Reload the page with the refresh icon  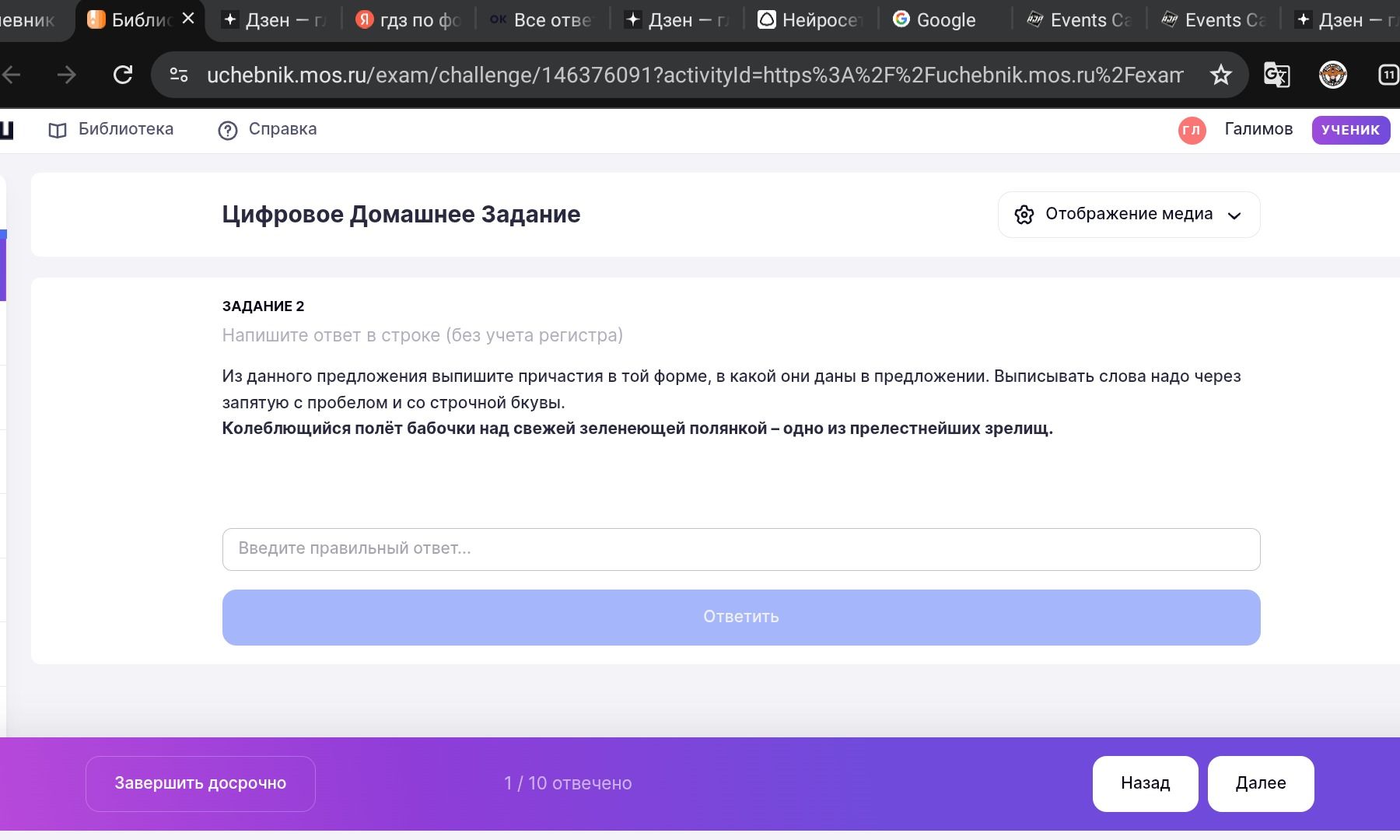point(123,75)
